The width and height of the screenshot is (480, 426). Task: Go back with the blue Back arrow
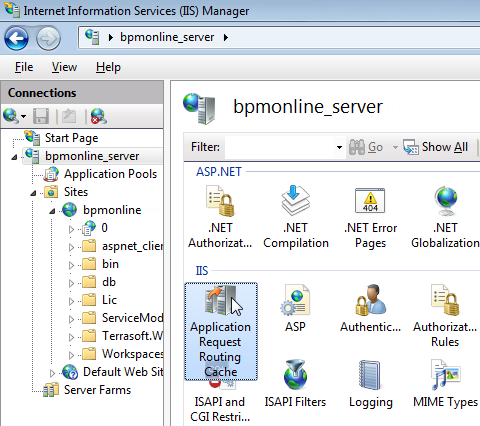[16, 39]
